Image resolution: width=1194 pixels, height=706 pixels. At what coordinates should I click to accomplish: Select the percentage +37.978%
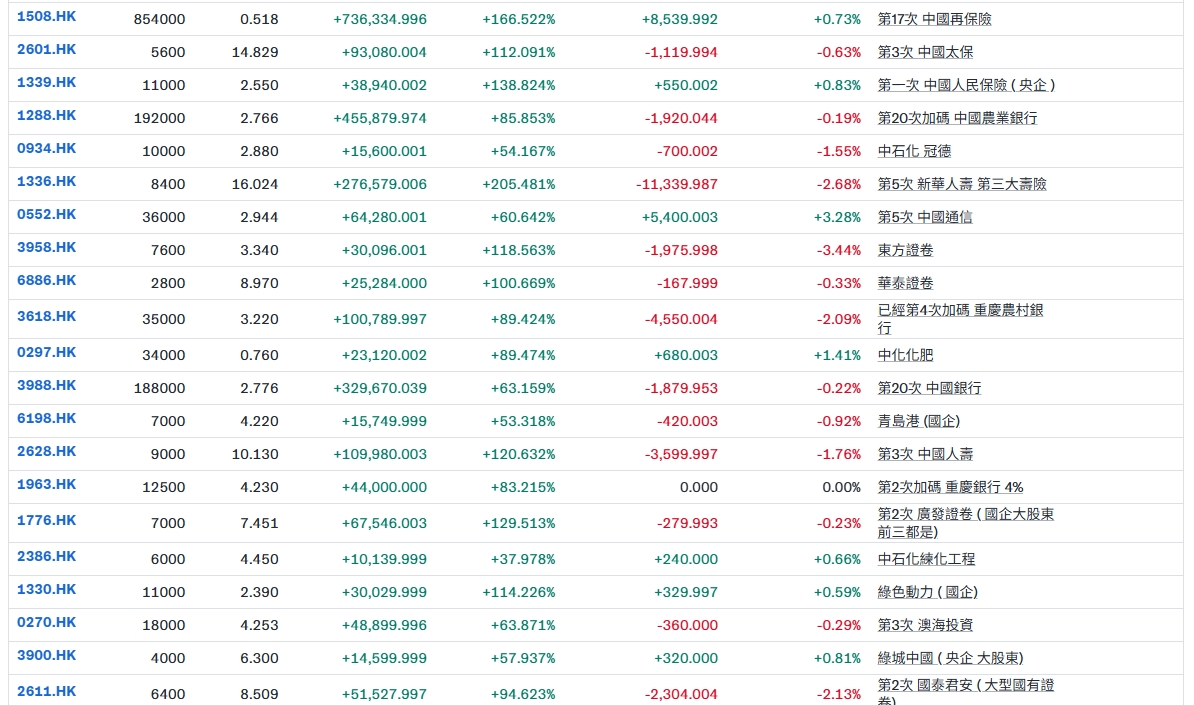click(523, 559)
